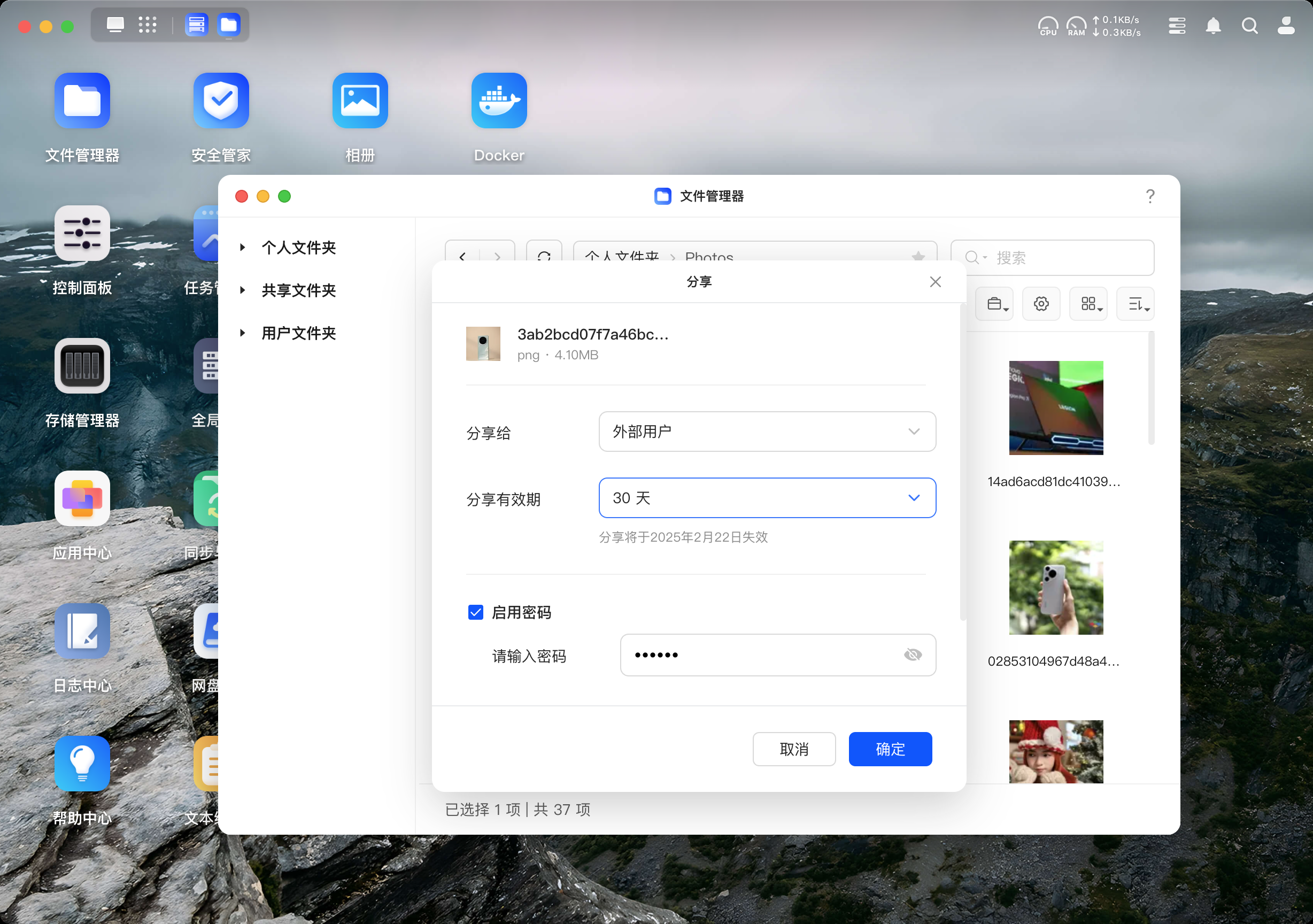Image resolution: width=1313 pixels, height=924 pixels.
Task: Reveal password with the eye icon
Action: pyautogui.click(x=913, y=654)
